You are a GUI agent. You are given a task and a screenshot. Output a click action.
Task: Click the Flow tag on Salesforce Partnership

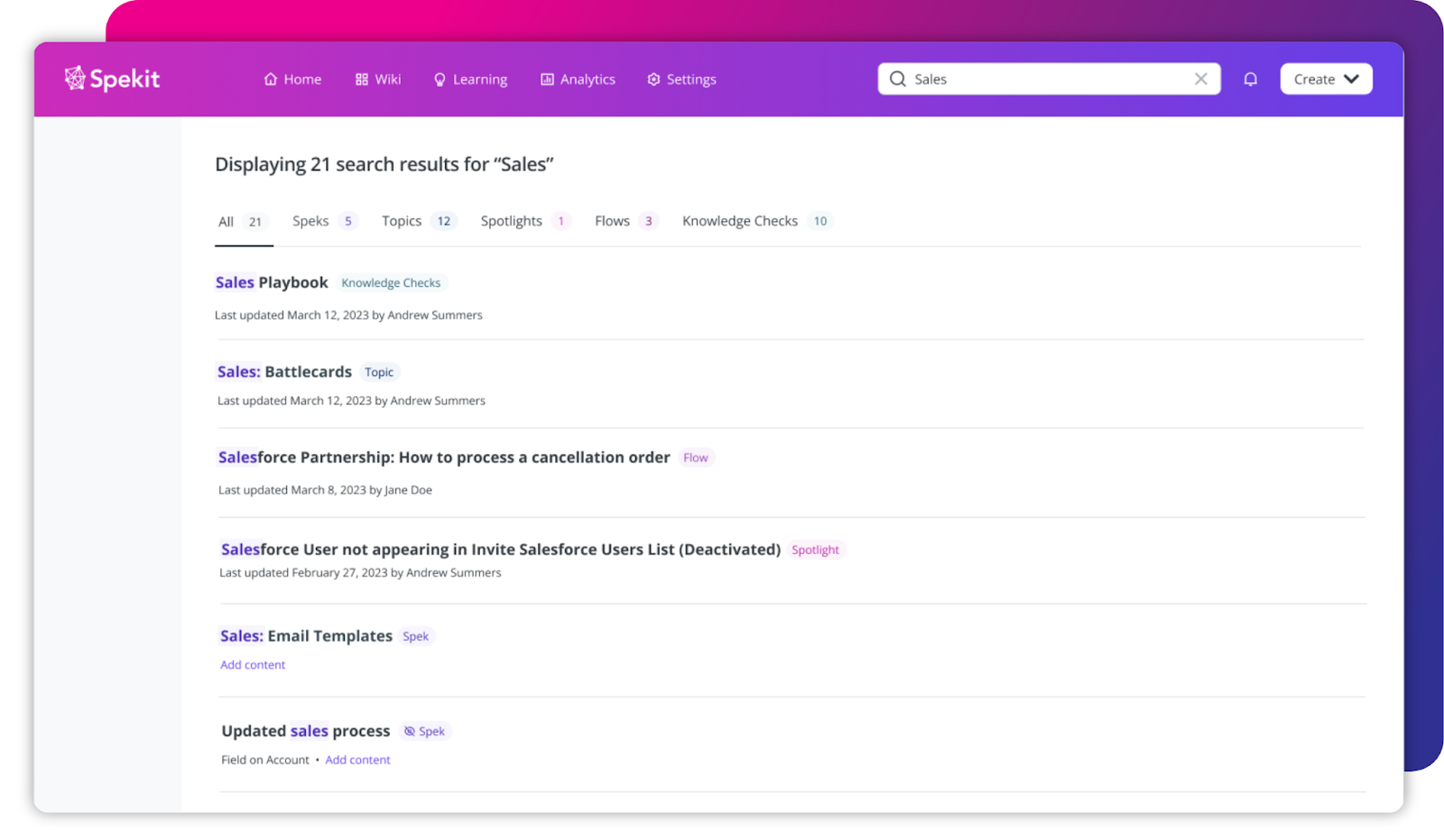point(696,457)
